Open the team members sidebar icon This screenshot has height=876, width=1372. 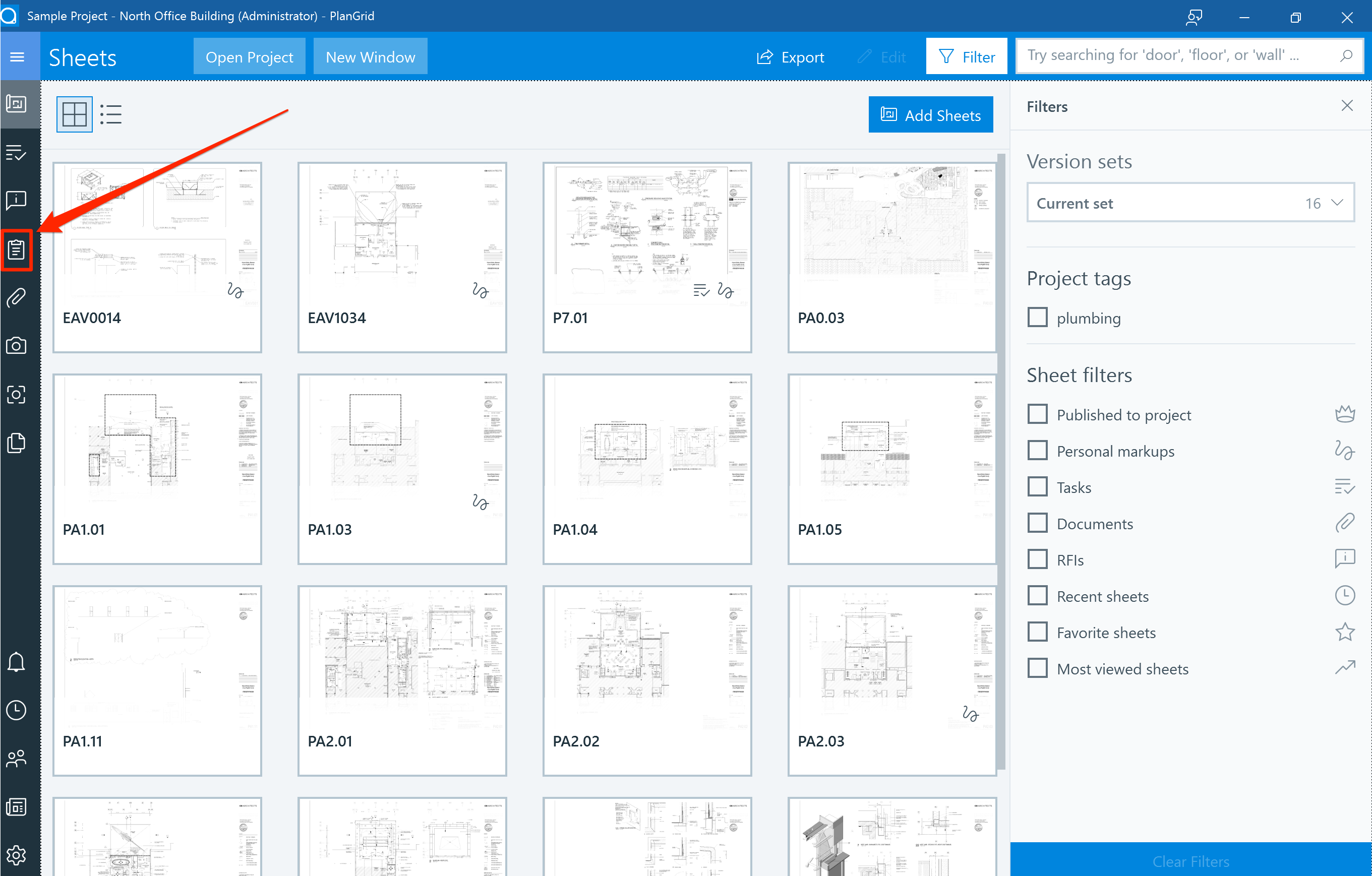(x=17, y=759)
